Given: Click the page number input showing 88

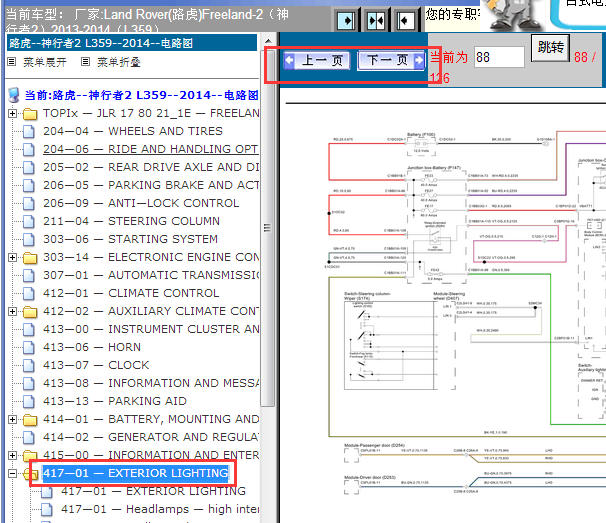Looking at the screenshot, I should [499, 57].
